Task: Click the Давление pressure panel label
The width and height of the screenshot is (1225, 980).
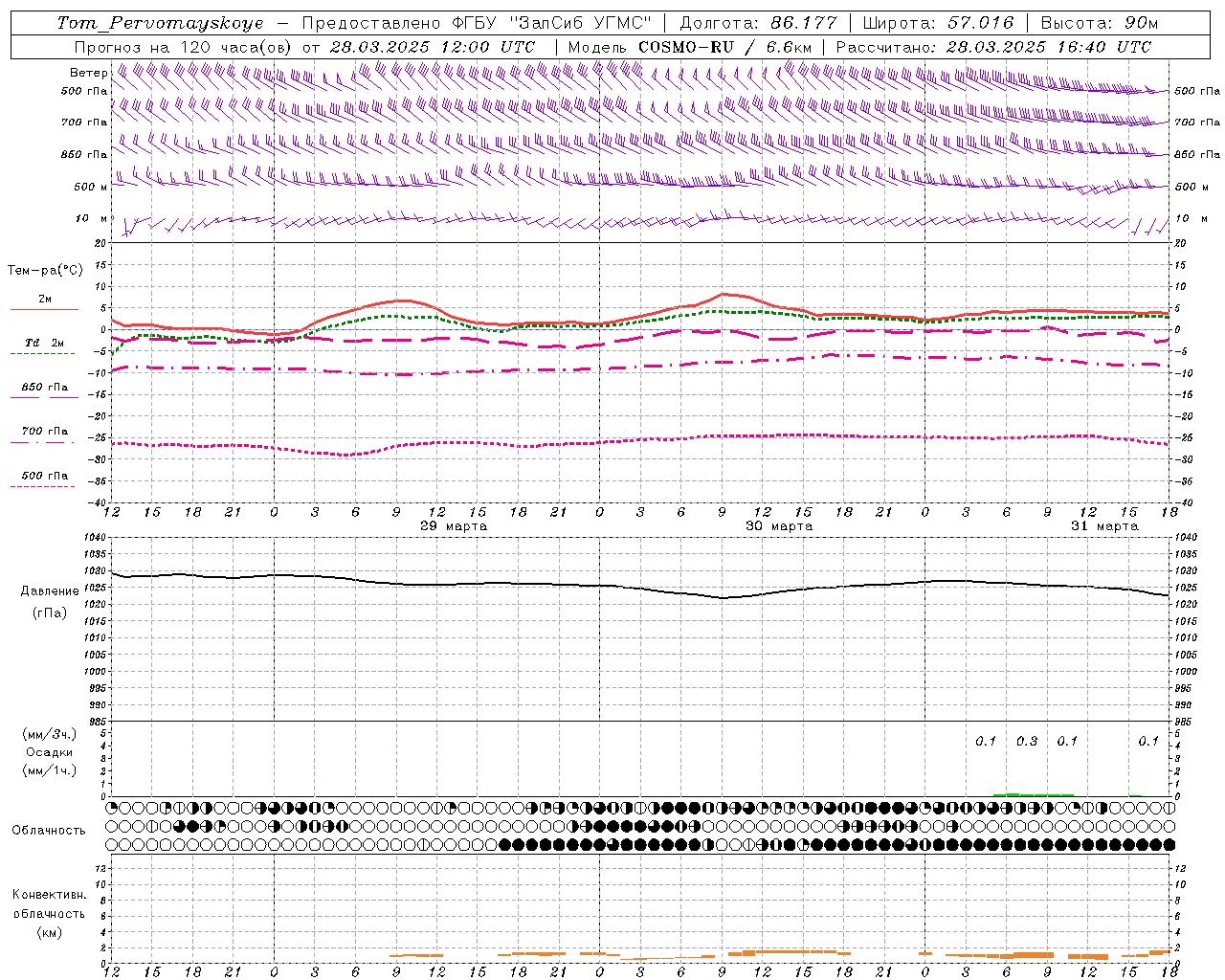Action: [50, 591]
